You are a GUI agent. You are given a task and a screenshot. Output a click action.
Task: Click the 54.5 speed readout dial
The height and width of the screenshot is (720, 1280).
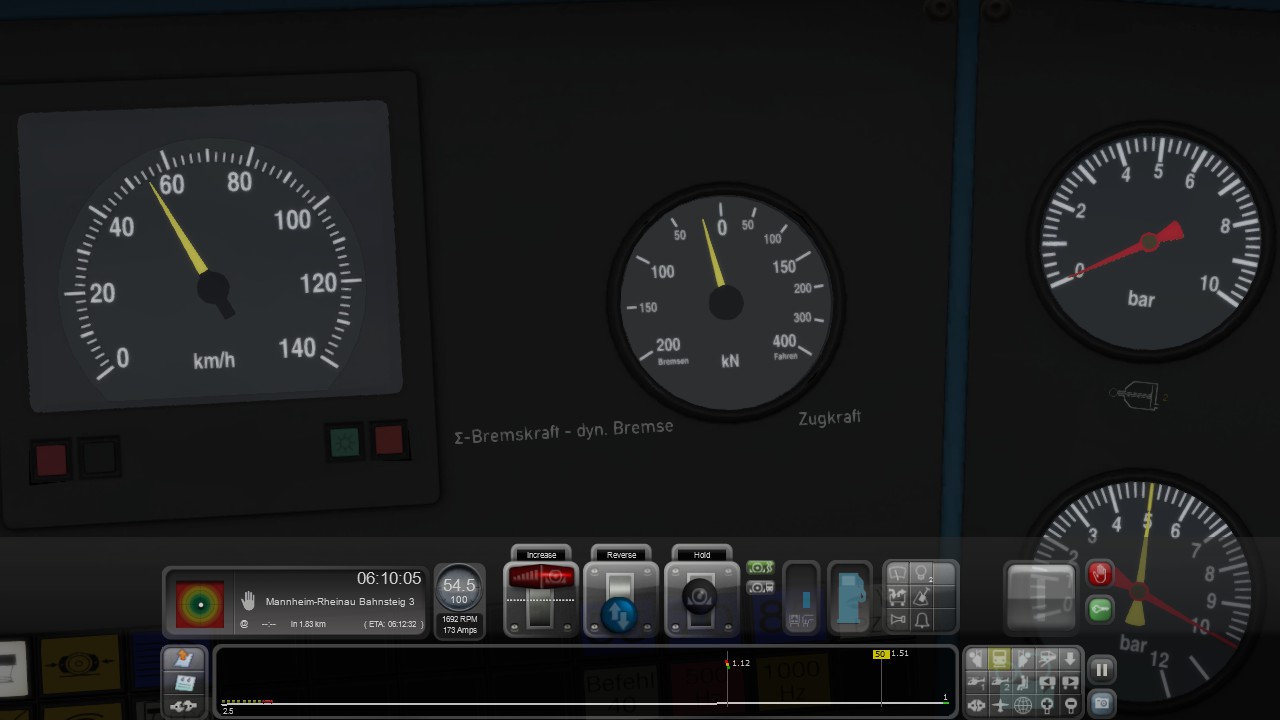459,588
